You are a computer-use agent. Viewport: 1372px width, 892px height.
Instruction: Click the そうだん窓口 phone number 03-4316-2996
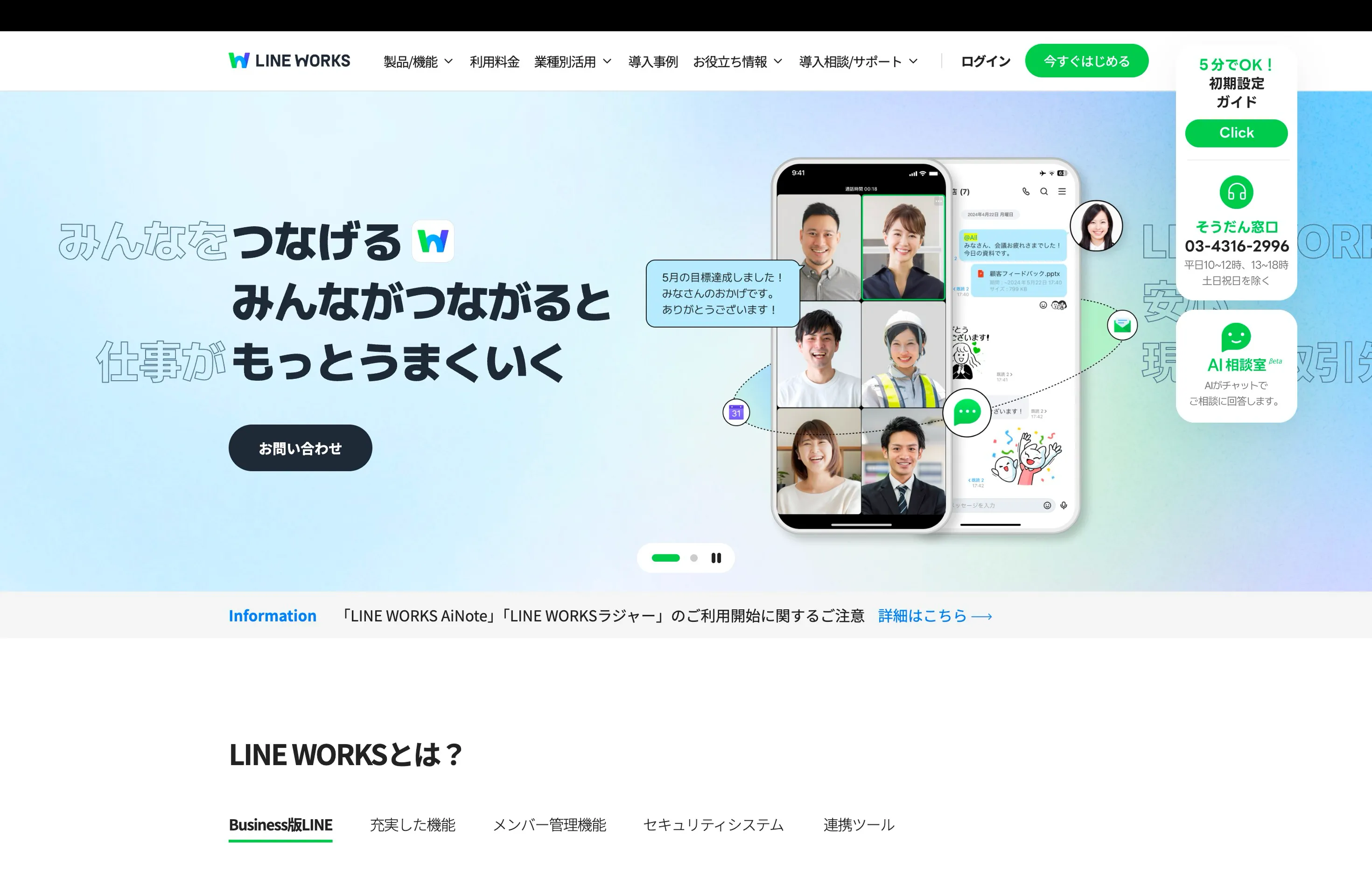(1237, 246)
